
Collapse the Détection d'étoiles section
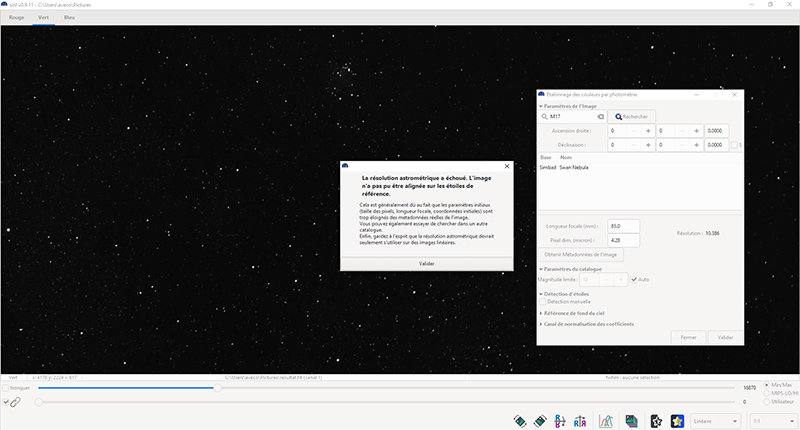pos(541,294)
